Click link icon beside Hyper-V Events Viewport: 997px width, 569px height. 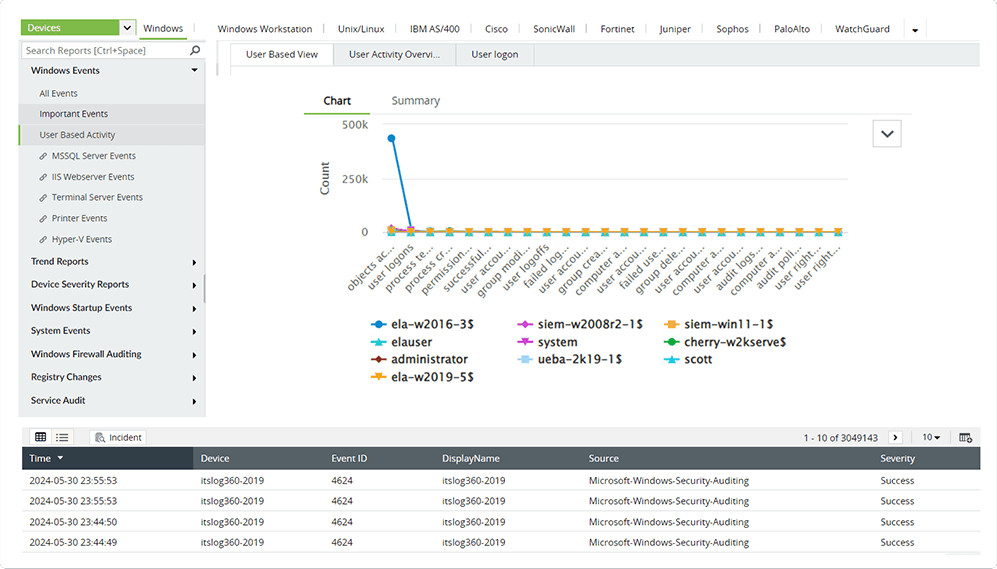click(43, 240)
